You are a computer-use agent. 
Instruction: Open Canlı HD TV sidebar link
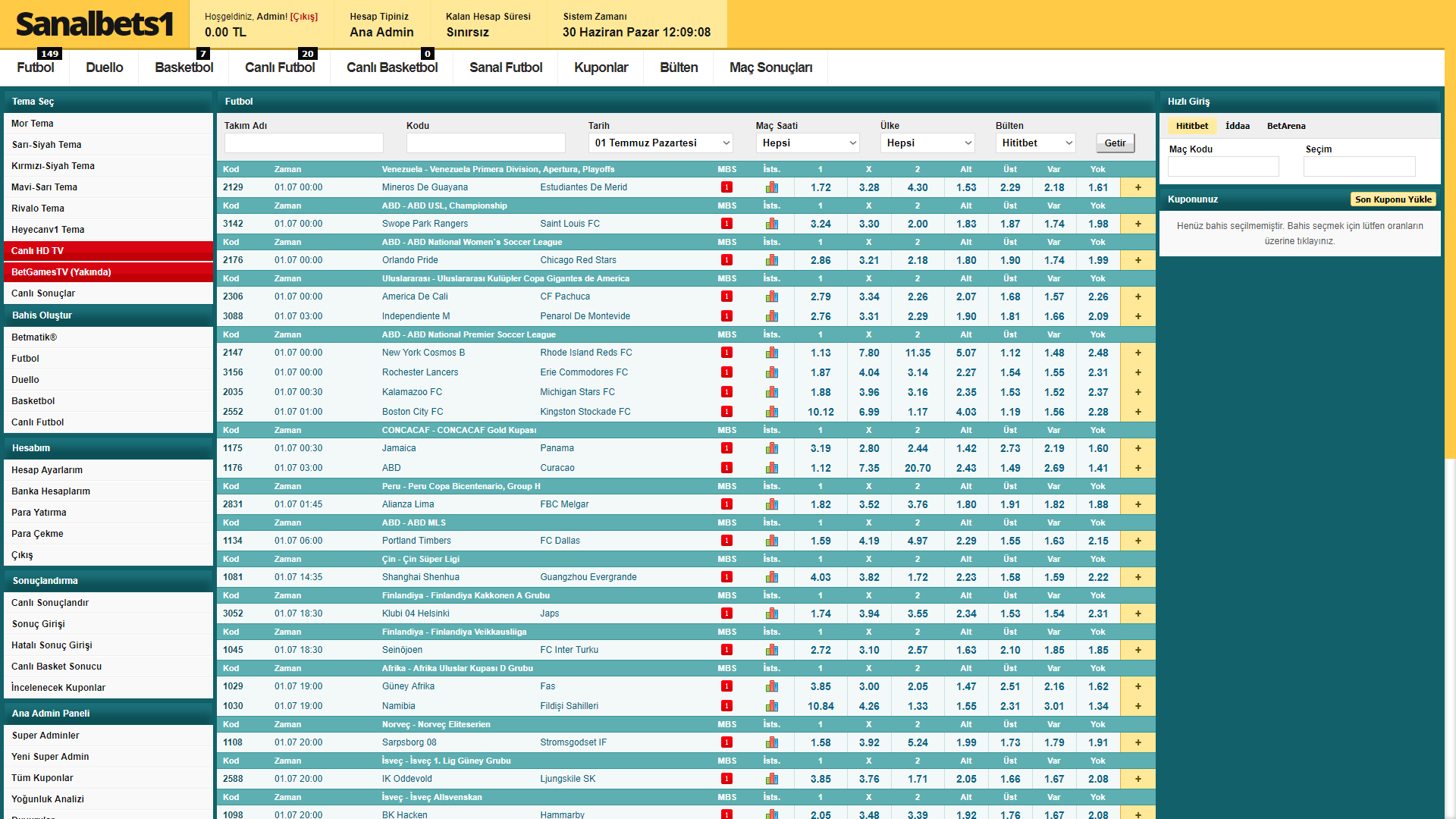(x=108, y=251)
